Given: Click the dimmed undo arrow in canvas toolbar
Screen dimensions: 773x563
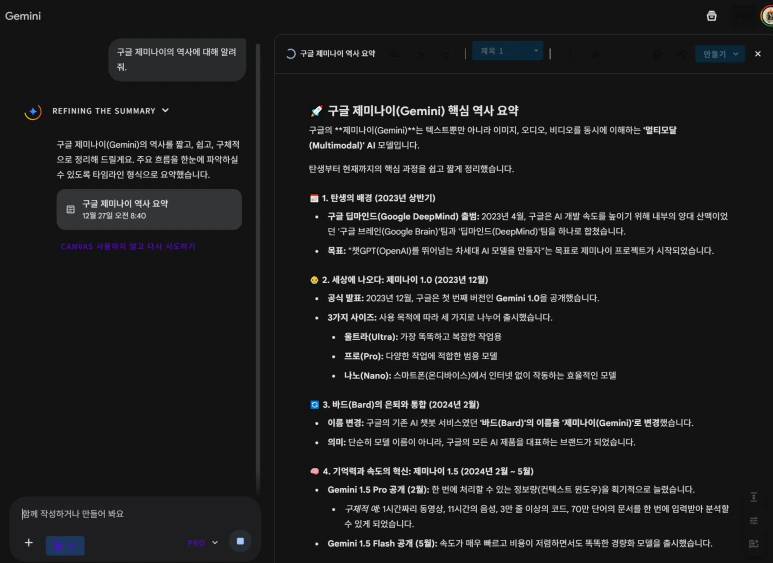Looking at the screenshot, I should point(420,54).
